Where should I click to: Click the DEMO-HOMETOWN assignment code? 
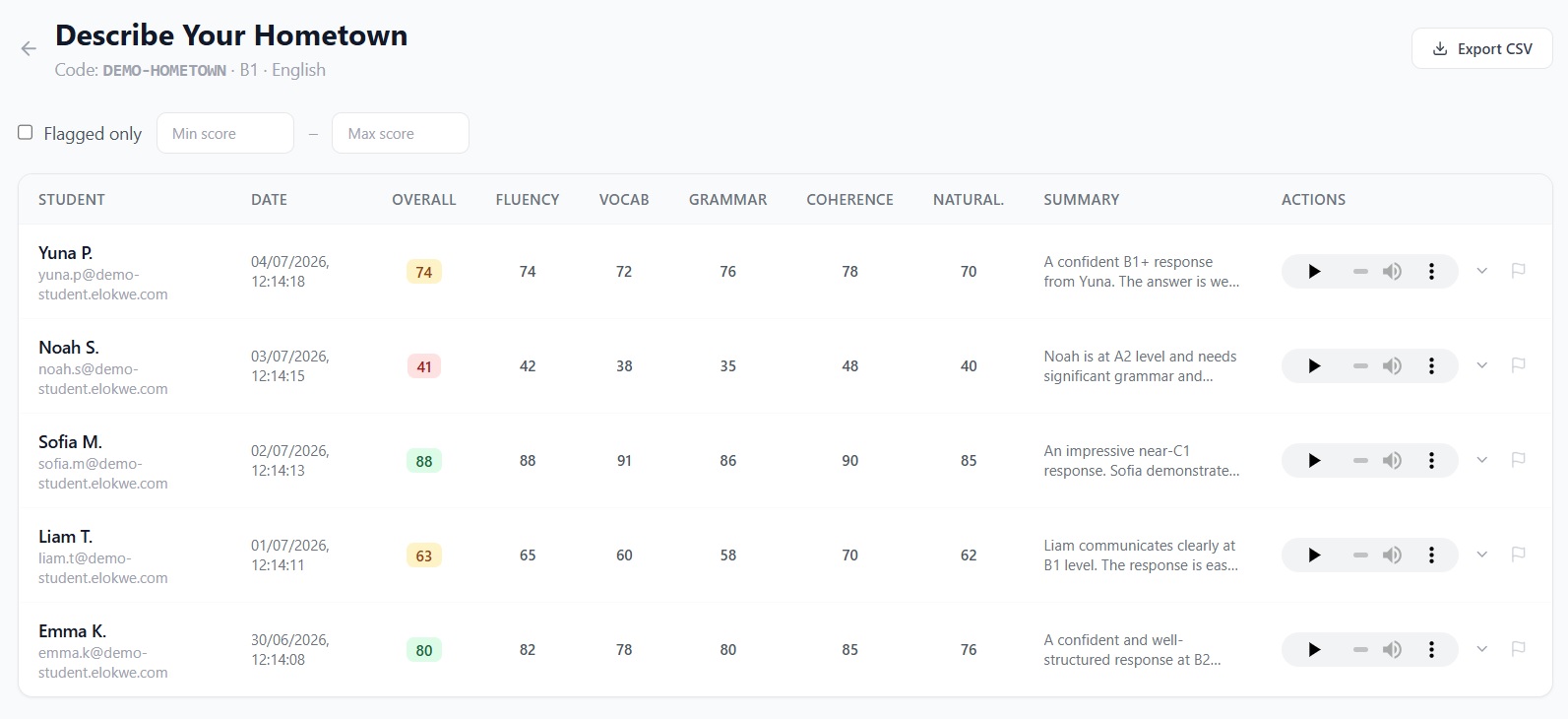pos(164,71)
